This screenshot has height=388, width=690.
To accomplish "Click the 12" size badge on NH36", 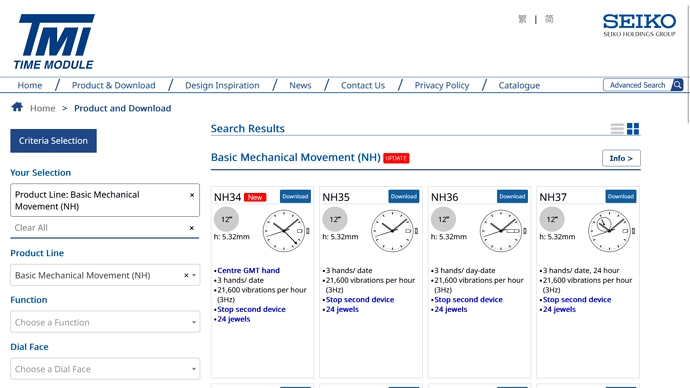I will click(444, 219).
